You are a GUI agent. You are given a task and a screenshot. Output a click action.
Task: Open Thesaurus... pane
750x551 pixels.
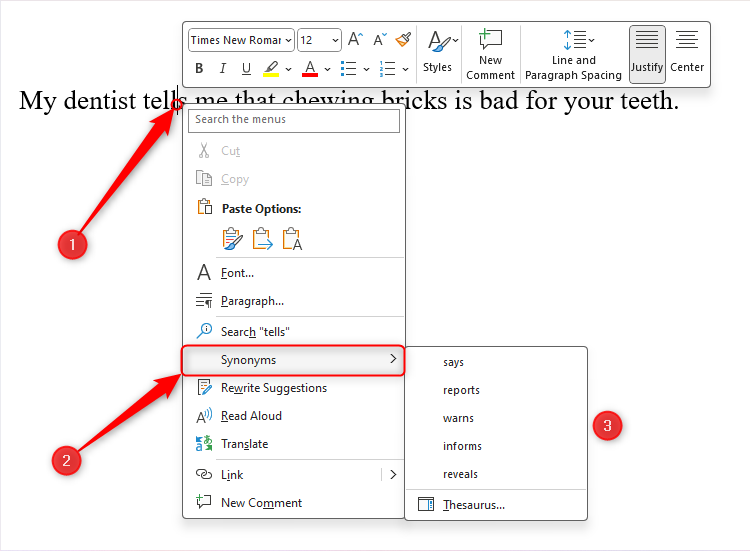click(496, 505)
